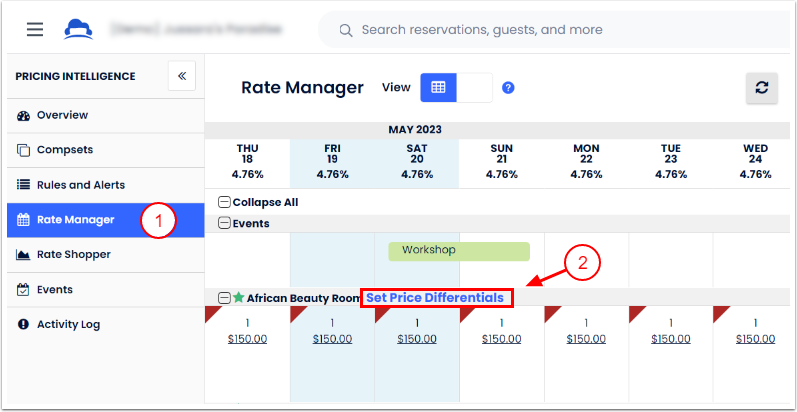Viewport: 797px width, 412px height.
Task: Open the hamburger main menu
Action: (x=35, y=29)
